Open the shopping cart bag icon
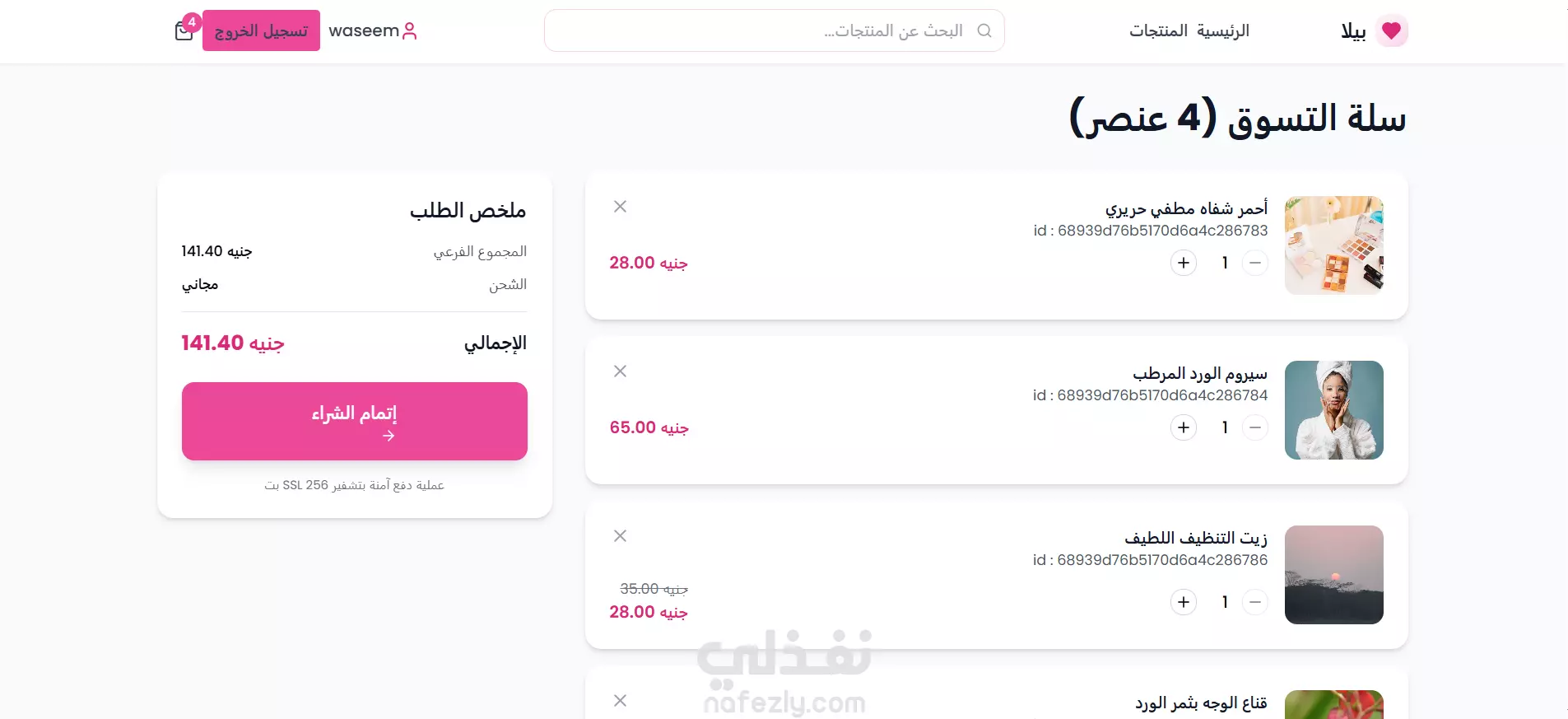1568x719 pixels. click(x=184, y=31)
